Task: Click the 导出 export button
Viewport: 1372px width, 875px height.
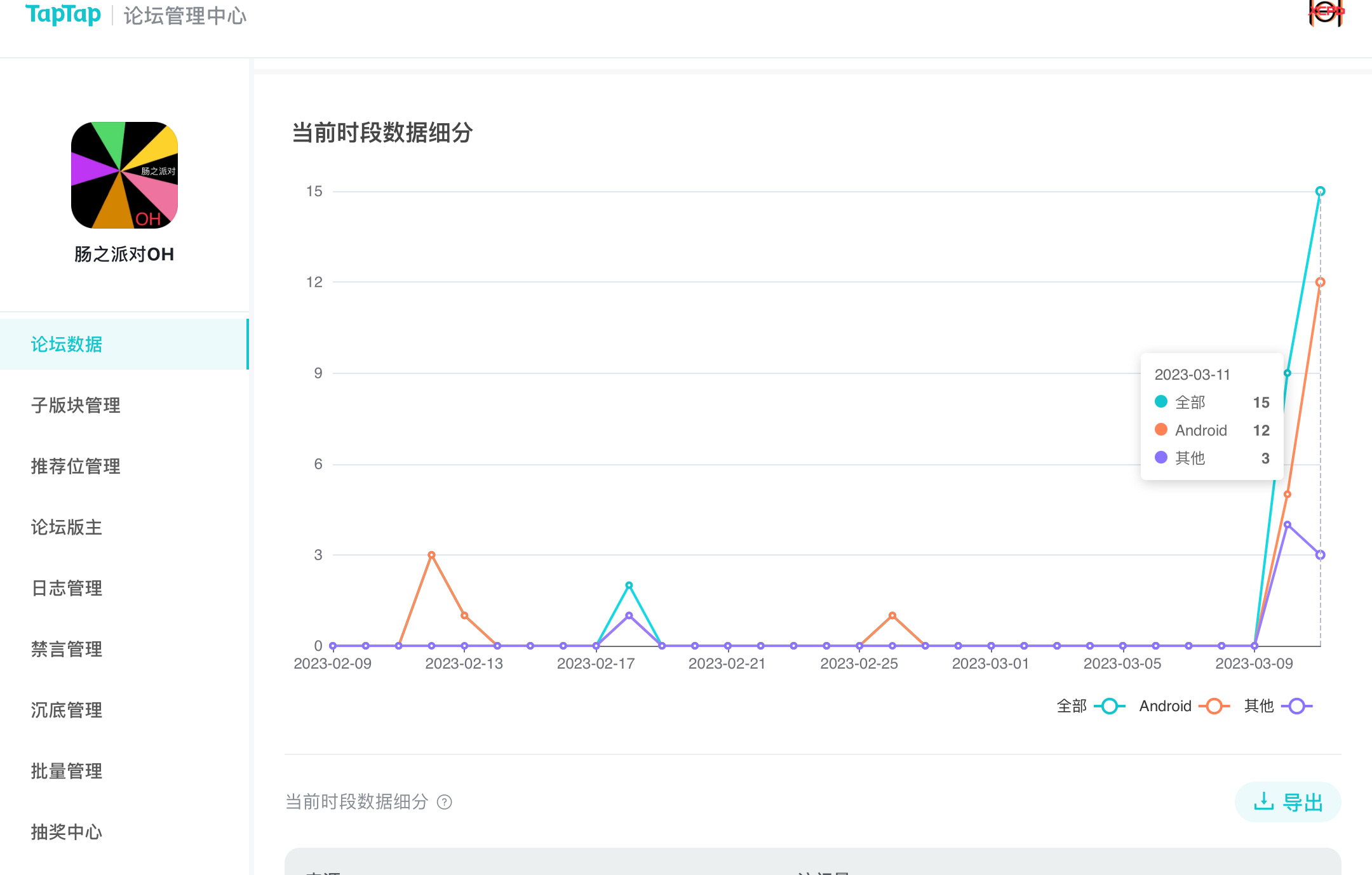Action: [1288, 802]
